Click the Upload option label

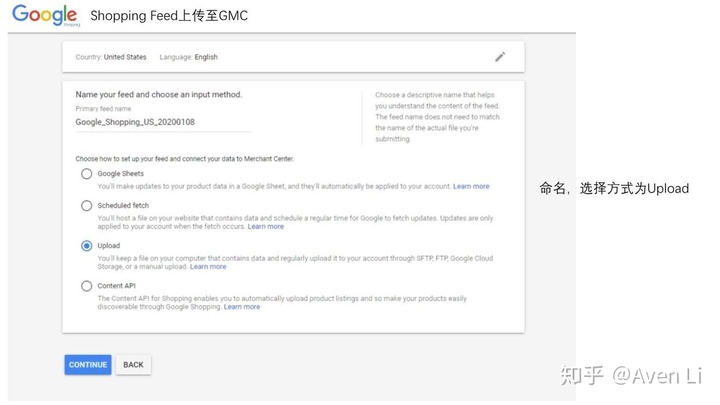108,246
